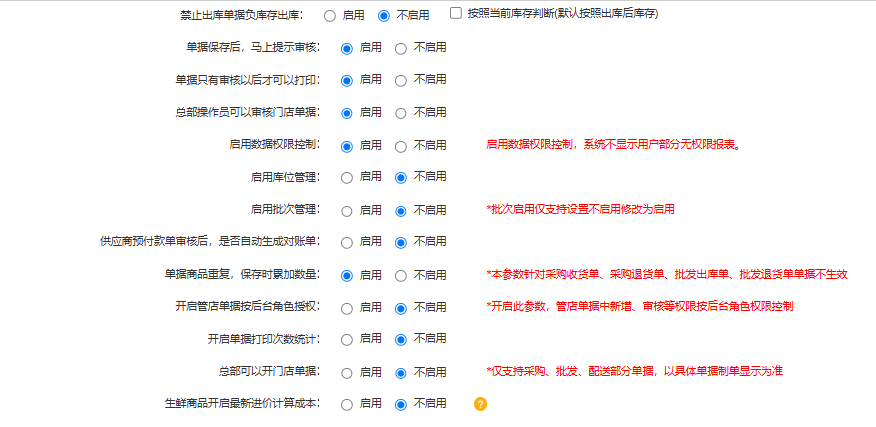Enable 生鲜商品开启最新进价计算成本
Image resolution: width=876 pixels, height=427 pixels.
pyautogui.click(x=347, y=405)
